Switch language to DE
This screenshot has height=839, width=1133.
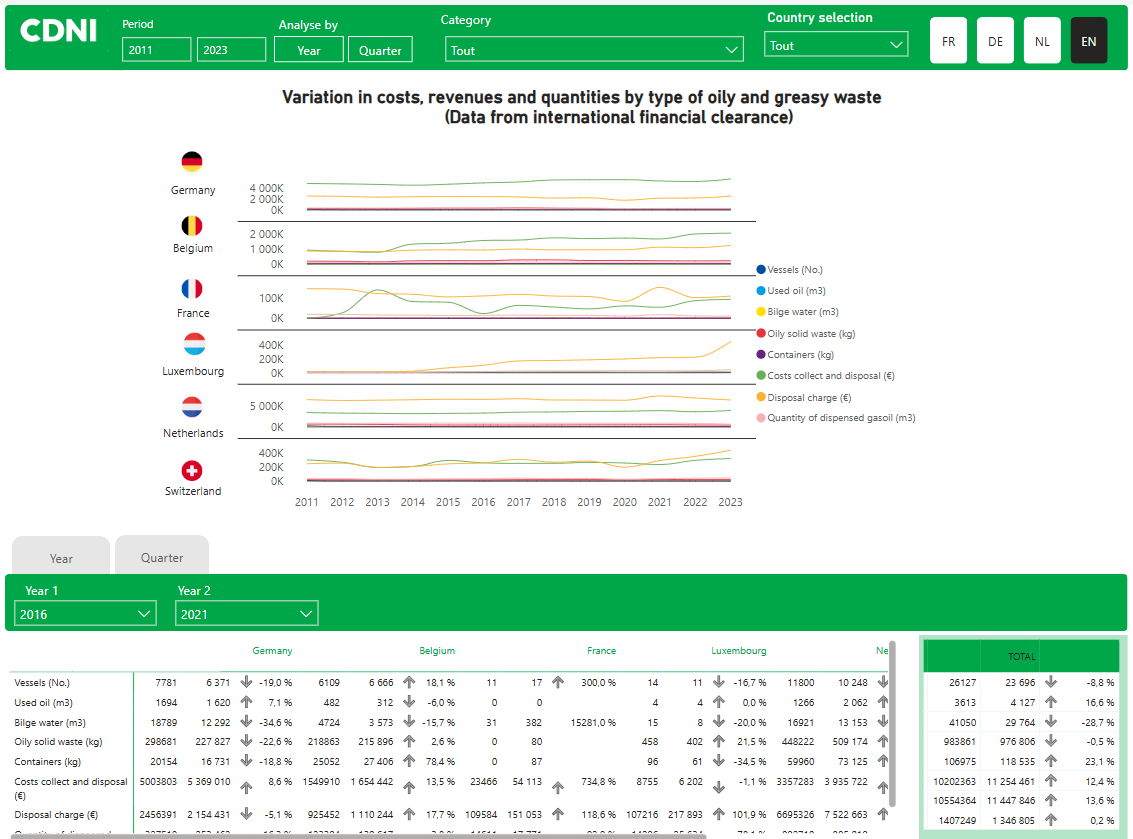(995, 40)
